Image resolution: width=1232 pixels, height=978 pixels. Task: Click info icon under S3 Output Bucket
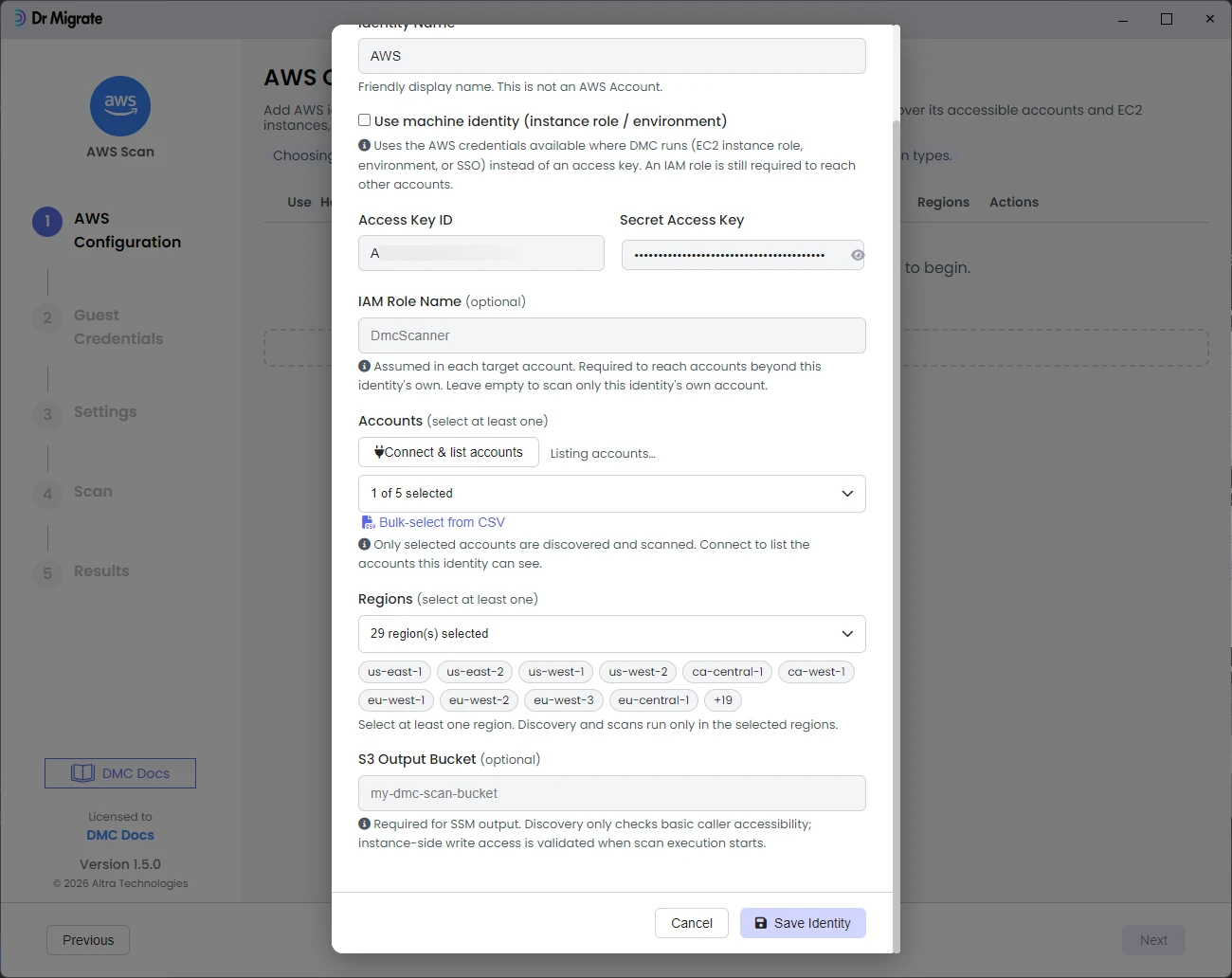[x=364, y=824]
